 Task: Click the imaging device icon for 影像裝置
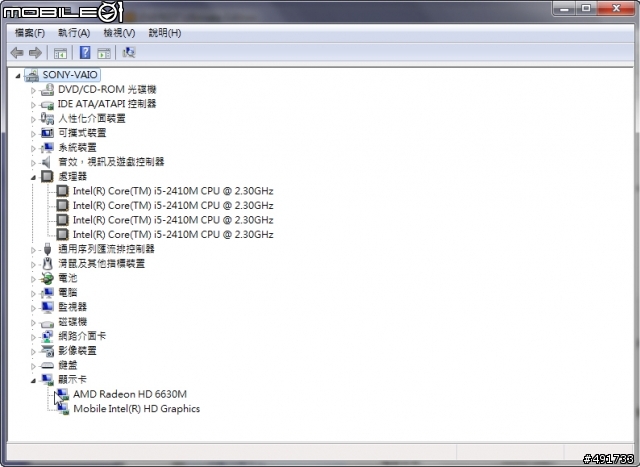[47, 351]
